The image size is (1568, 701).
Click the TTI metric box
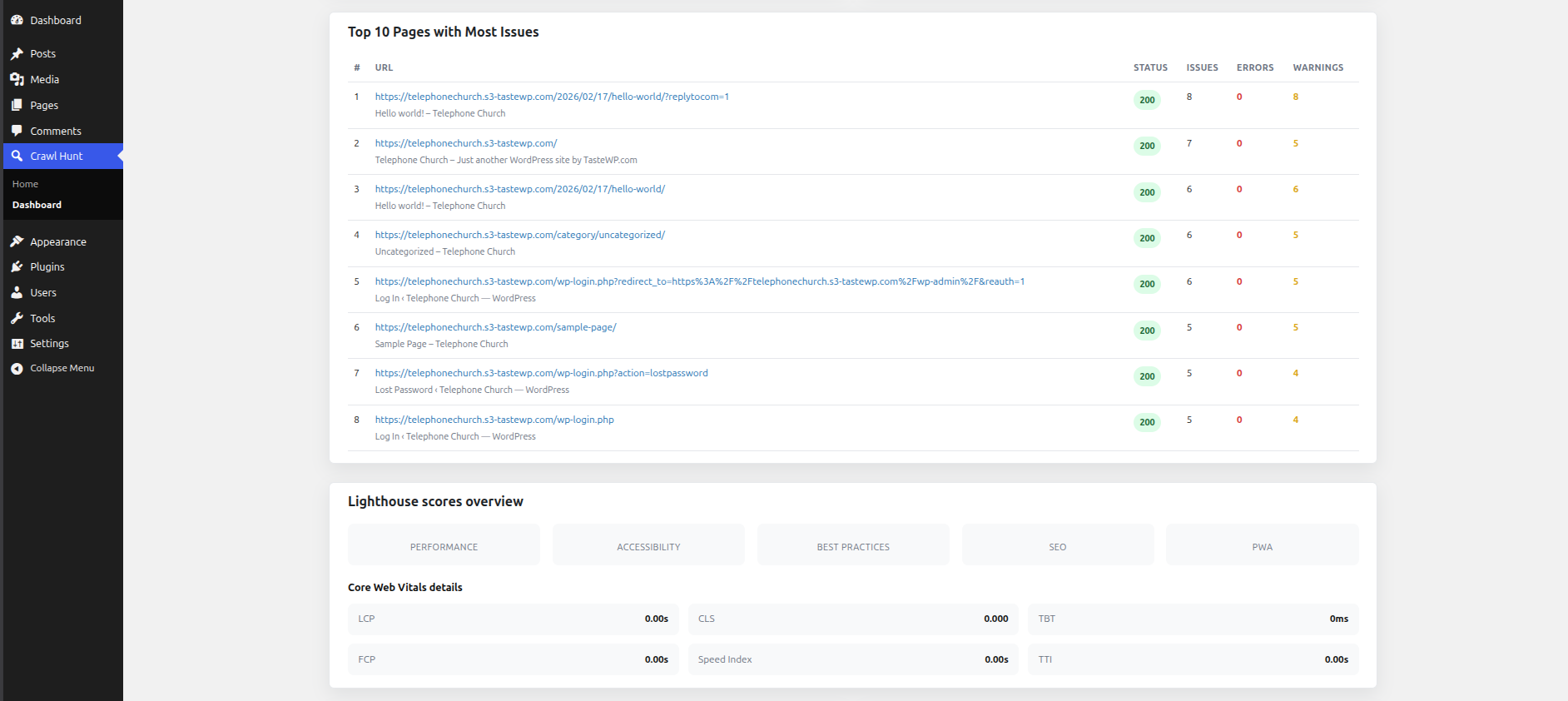coord(1193,659)
